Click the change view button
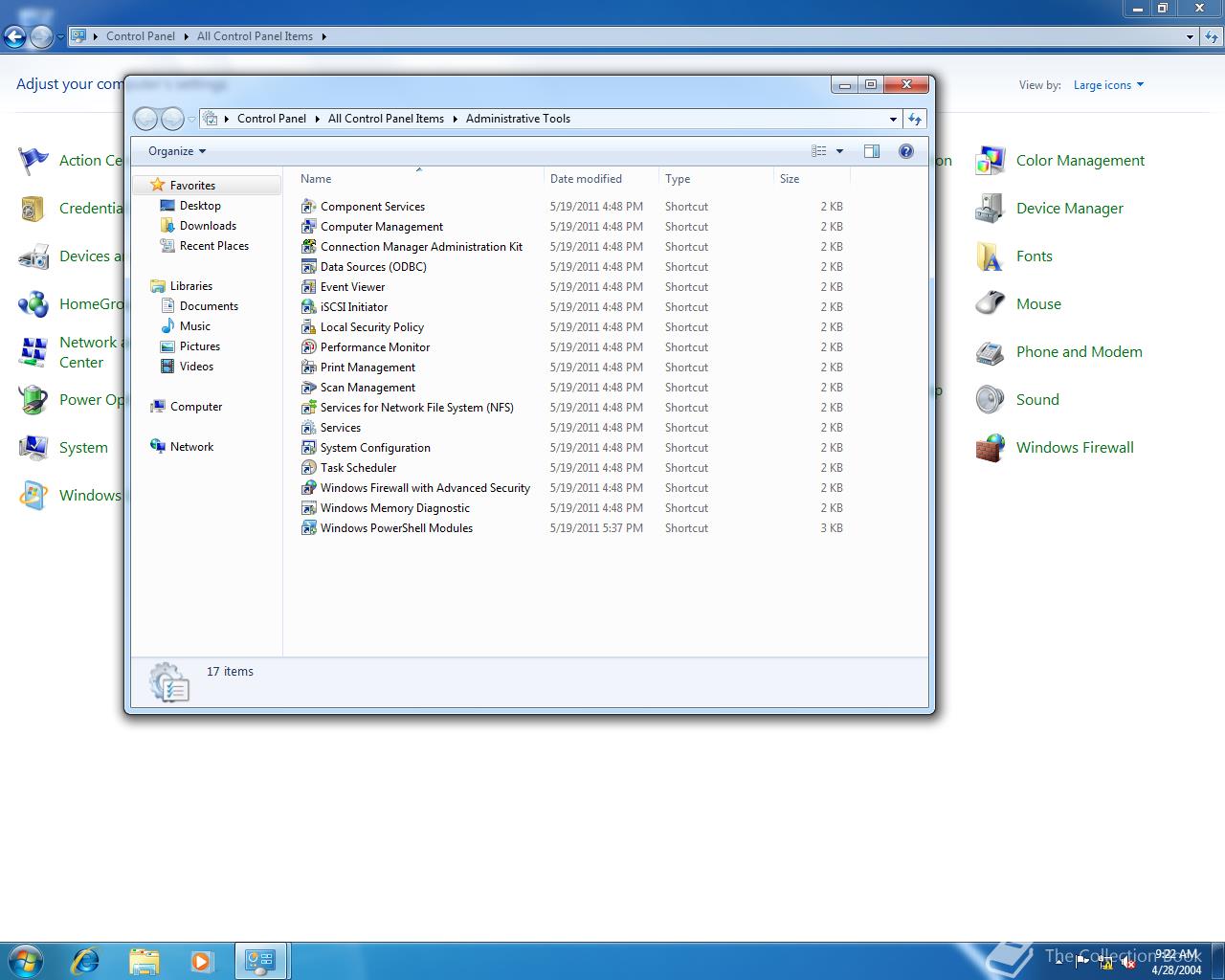 click(819, 151)
